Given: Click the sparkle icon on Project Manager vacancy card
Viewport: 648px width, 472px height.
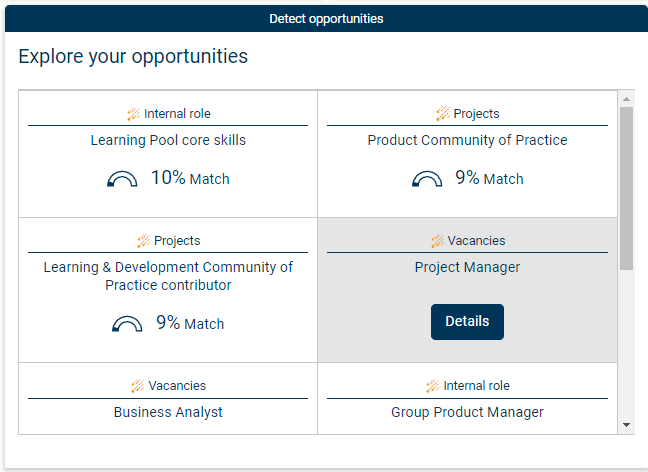Looking at the screenshot, I should click(x=437, y=241).
